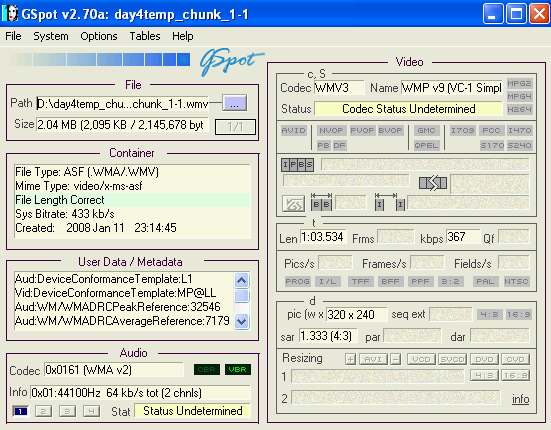Screen dimensions: 551x430
Task: Click the PAL indicator
Action: [x=485, y=281]
